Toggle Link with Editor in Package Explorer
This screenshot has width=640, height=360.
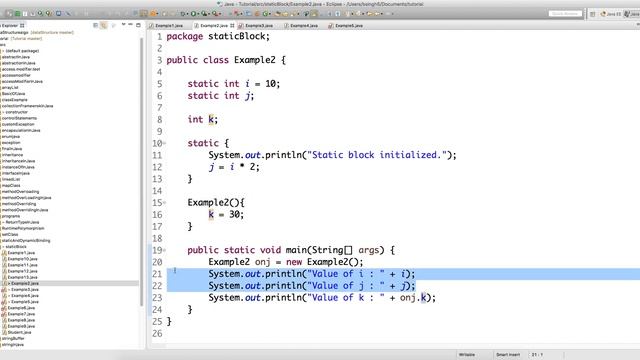point(104,25)
